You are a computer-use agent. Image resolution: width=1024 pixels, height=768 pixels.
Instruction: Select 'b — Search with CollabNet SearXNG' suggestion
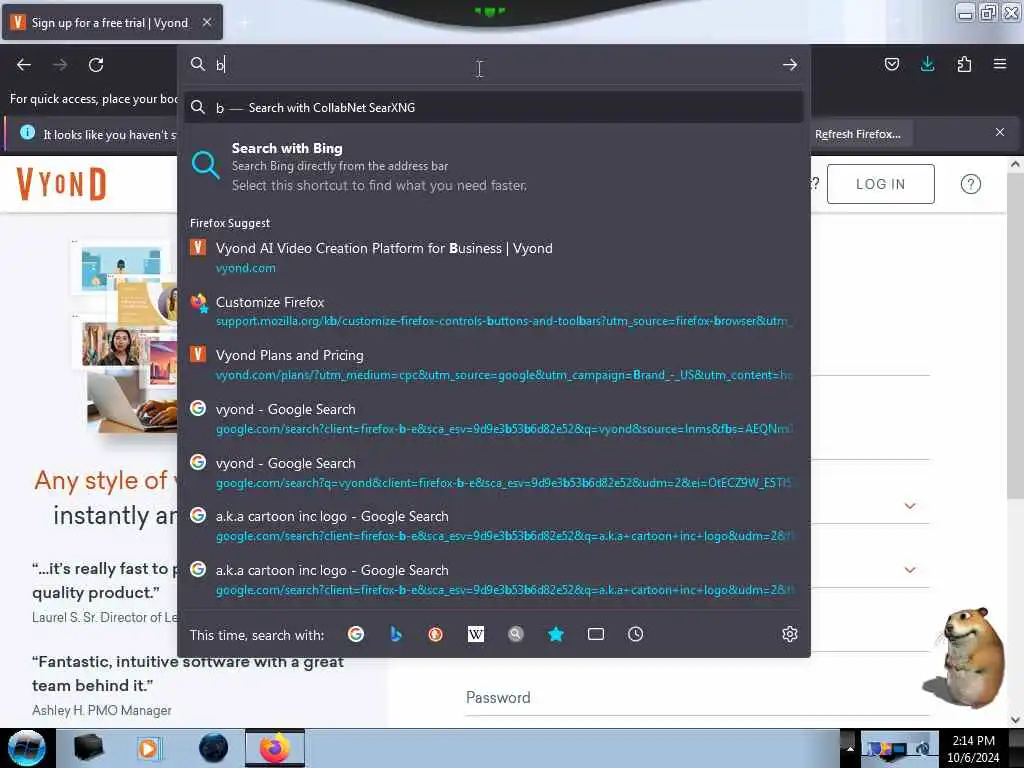(494, 108)
